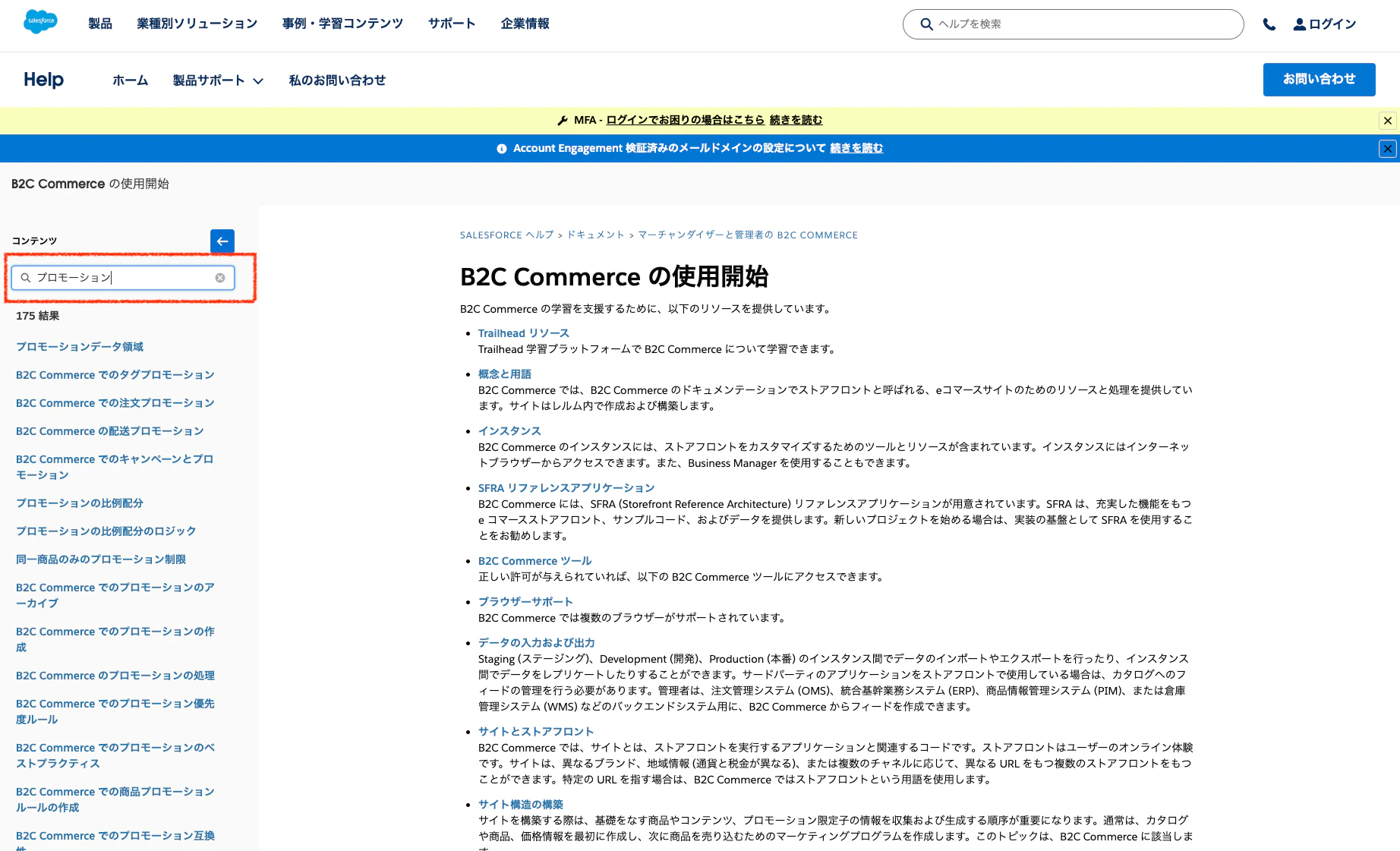The height and width of the screenshot is (851, 1400).
Task: Open サイトとストアフロント link
Action: pos(536,732)
